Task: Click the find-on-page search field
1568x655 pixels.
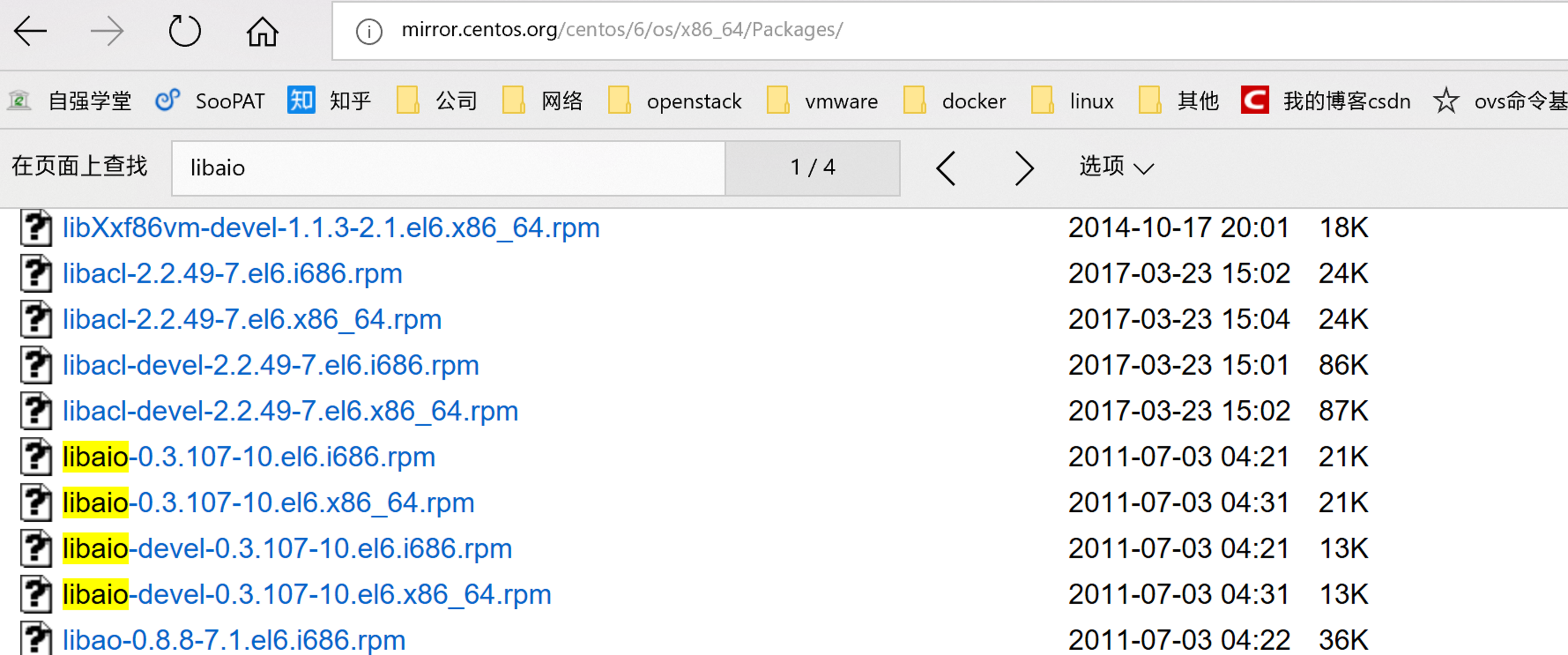Action: point(449,168)
